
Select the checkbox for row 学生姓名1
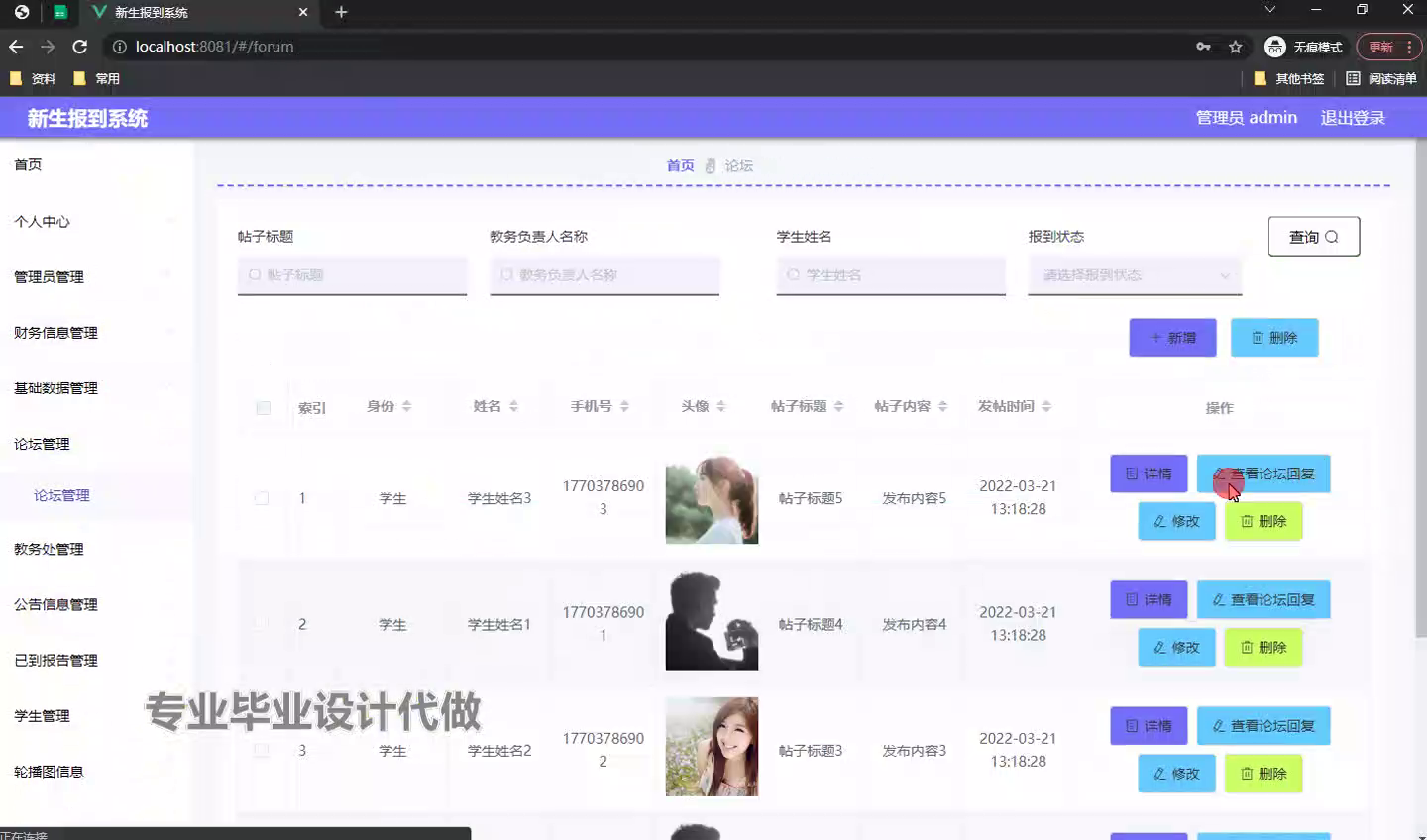point(262,624)
